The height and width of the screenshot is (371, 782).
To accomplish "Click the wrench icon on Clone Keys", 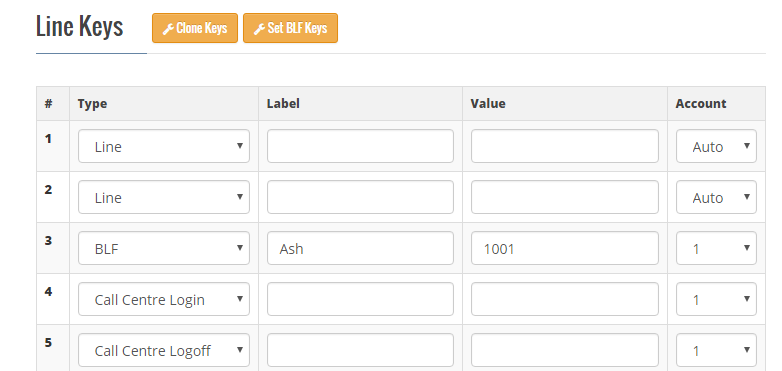I will pos(168,29).
